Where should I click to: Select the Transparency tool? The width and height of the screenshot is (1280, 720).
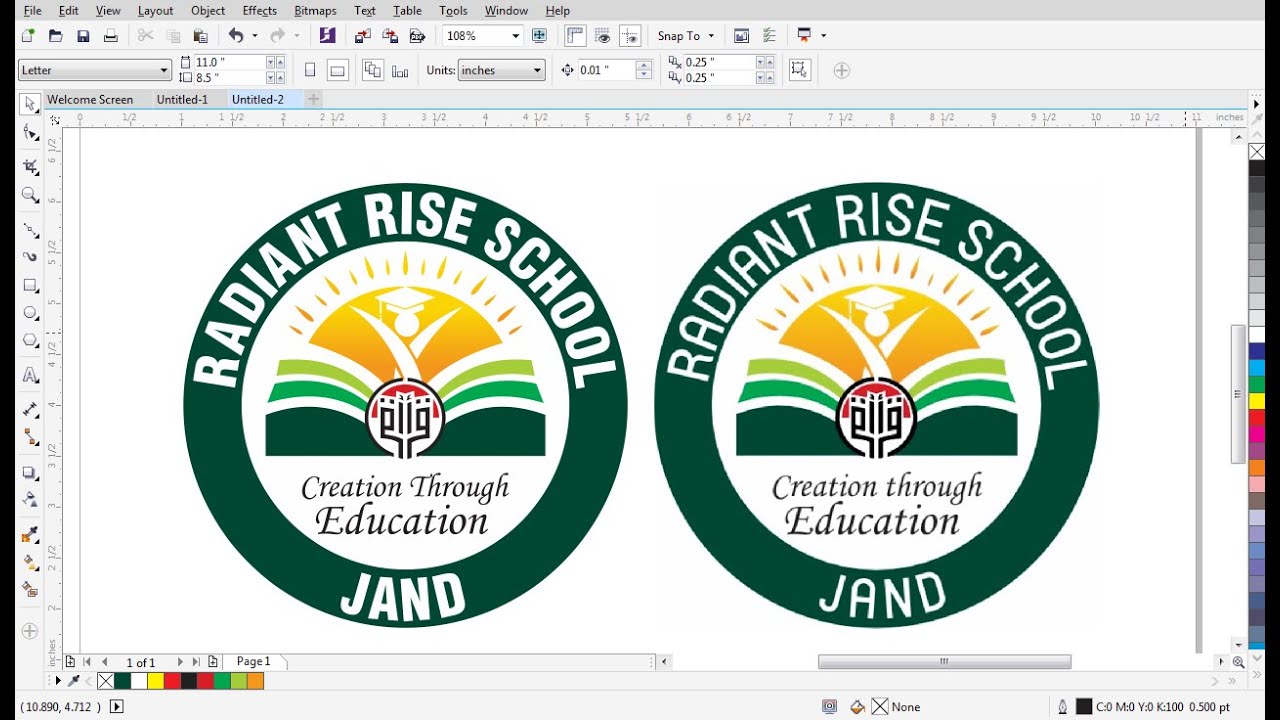click(x=30, y=499)
